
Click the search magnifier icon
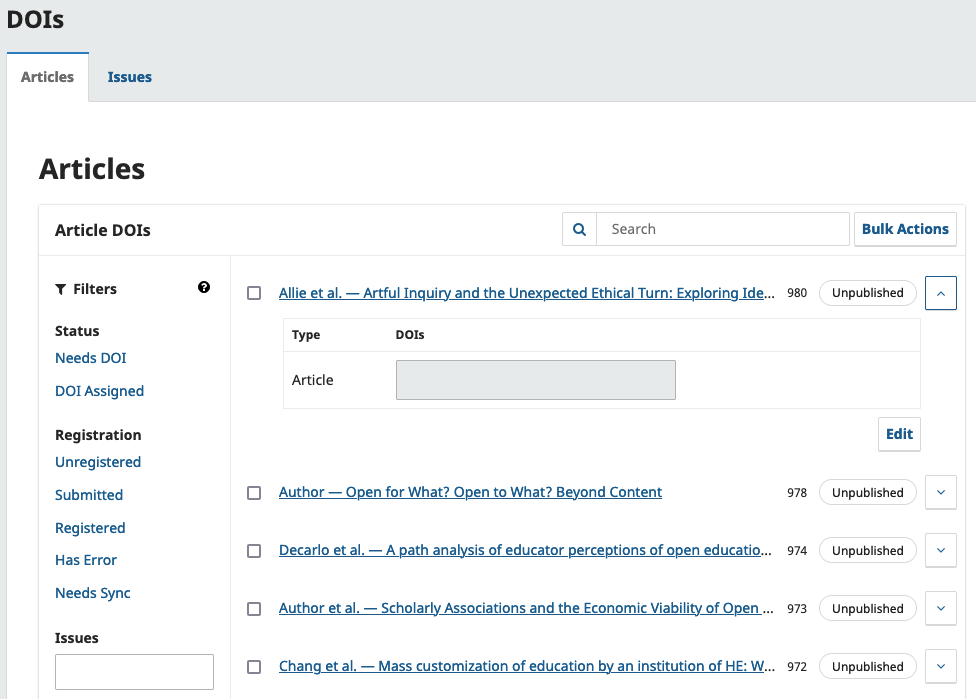pyautogui.click(x=579, y=229)
